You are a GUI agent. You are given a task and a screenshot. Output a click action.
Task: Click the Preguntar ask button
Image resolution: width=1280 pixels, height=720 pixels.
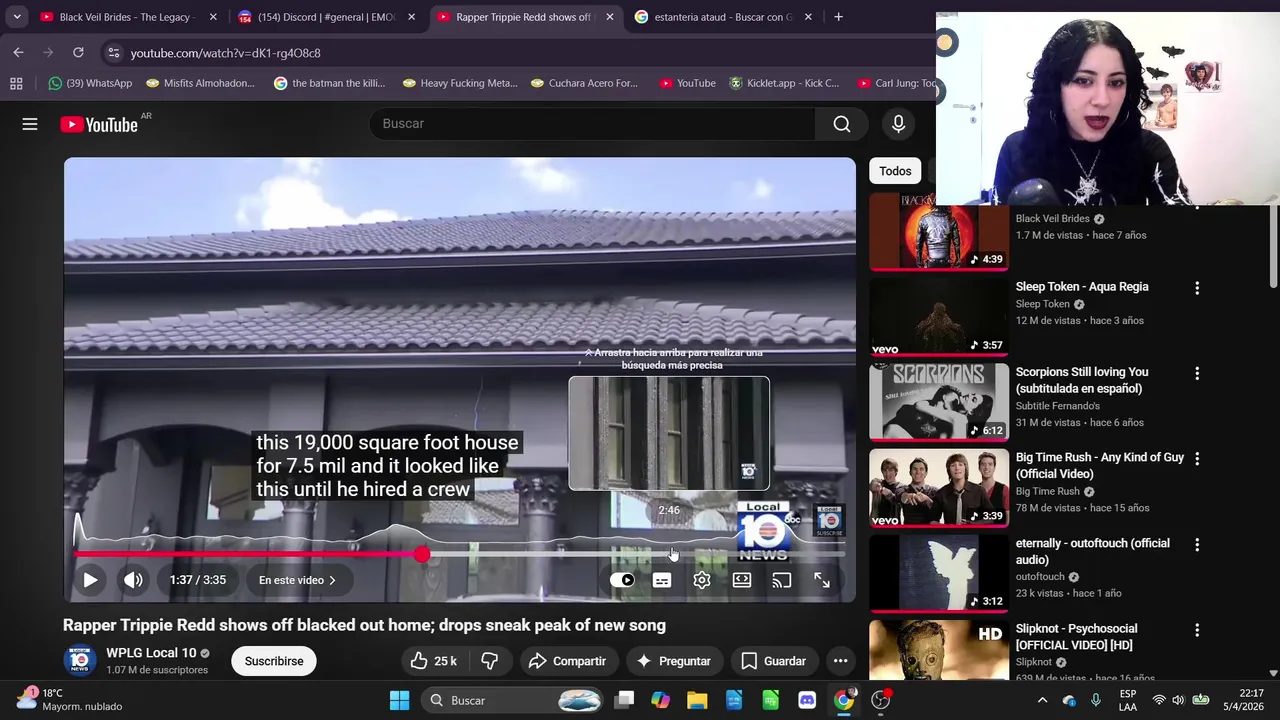tap(673, 661)
